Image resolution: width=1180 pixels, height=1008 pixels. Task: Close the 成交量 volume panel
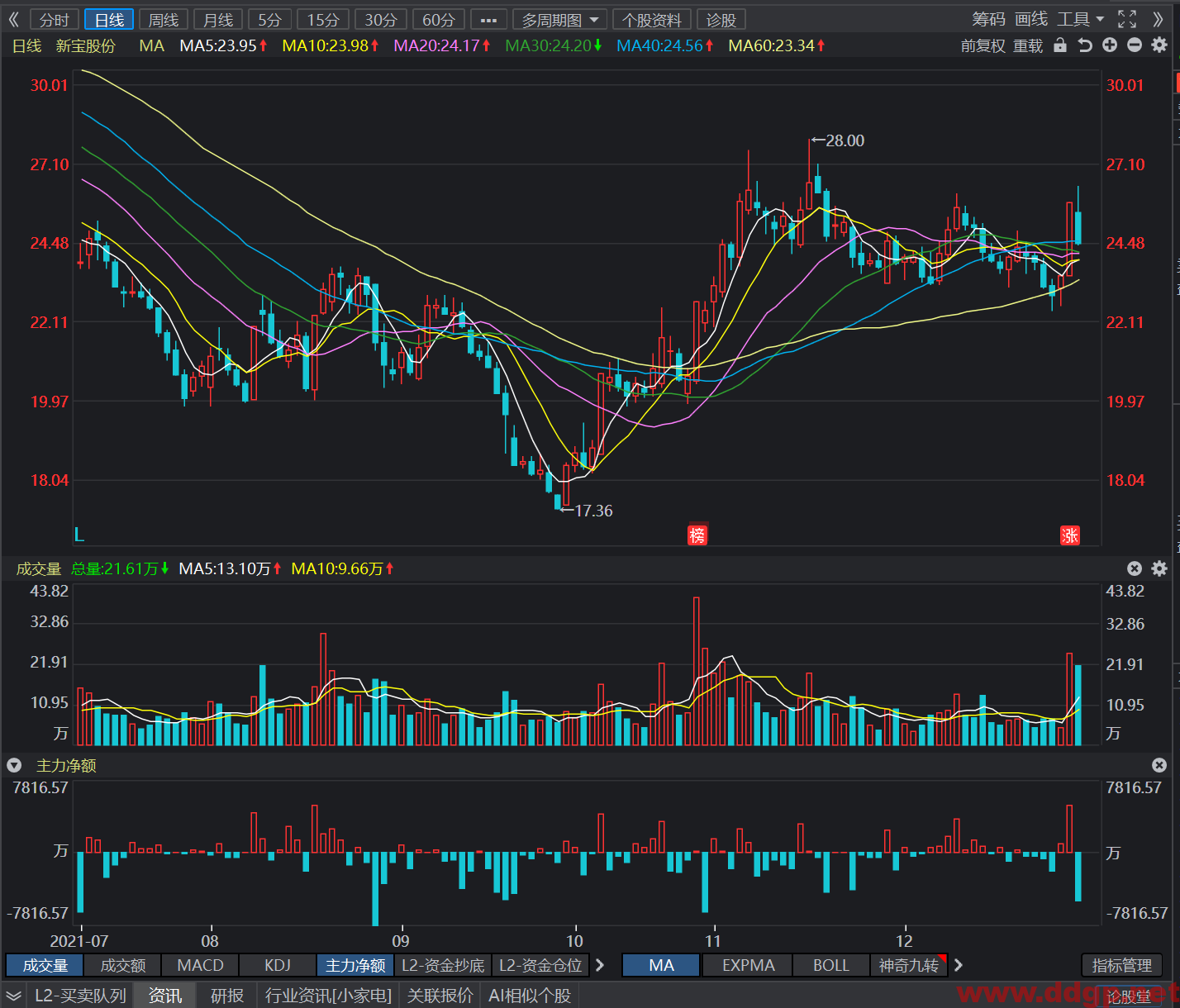coord(1135,568)
